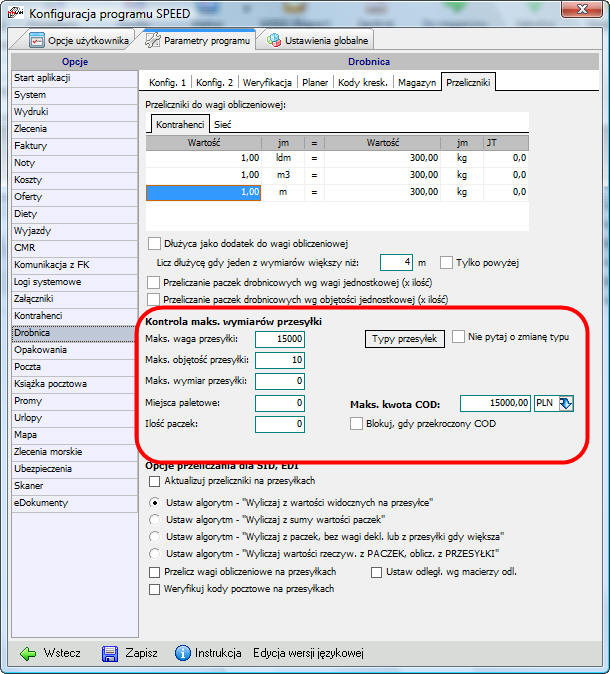The width and height of the screenshot is (610, 674).
Task: Click the ldm unit cell
Action: pyautogui.click(x=283, y=158)
